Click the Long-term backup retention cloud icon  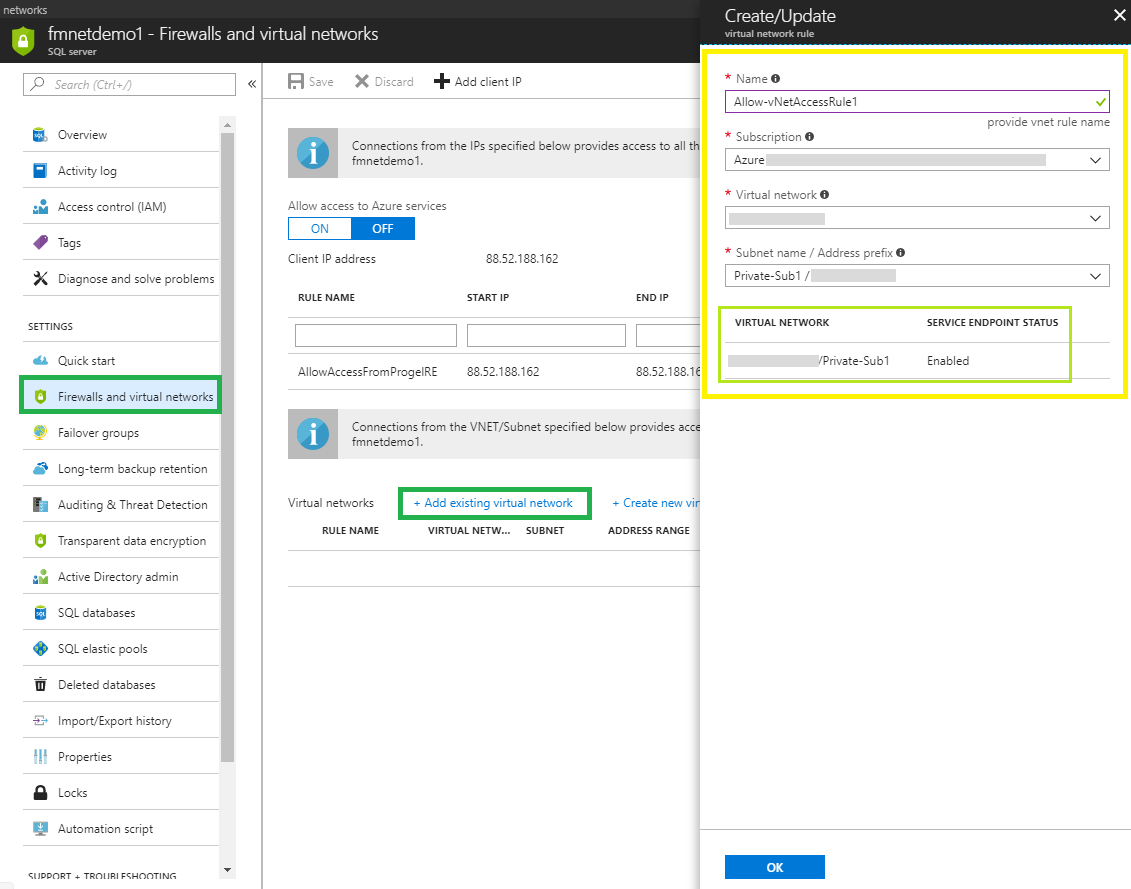40,468
